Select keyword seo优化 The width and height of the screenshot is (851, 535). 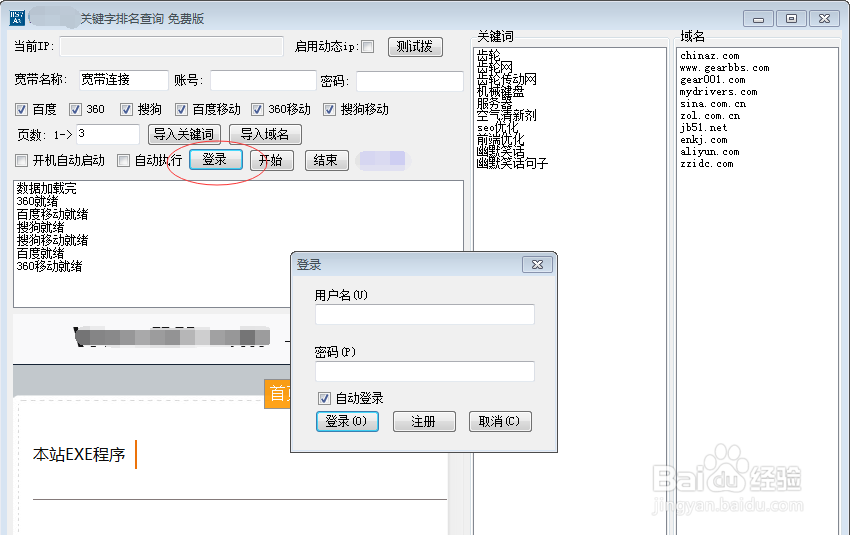point(498,127)
